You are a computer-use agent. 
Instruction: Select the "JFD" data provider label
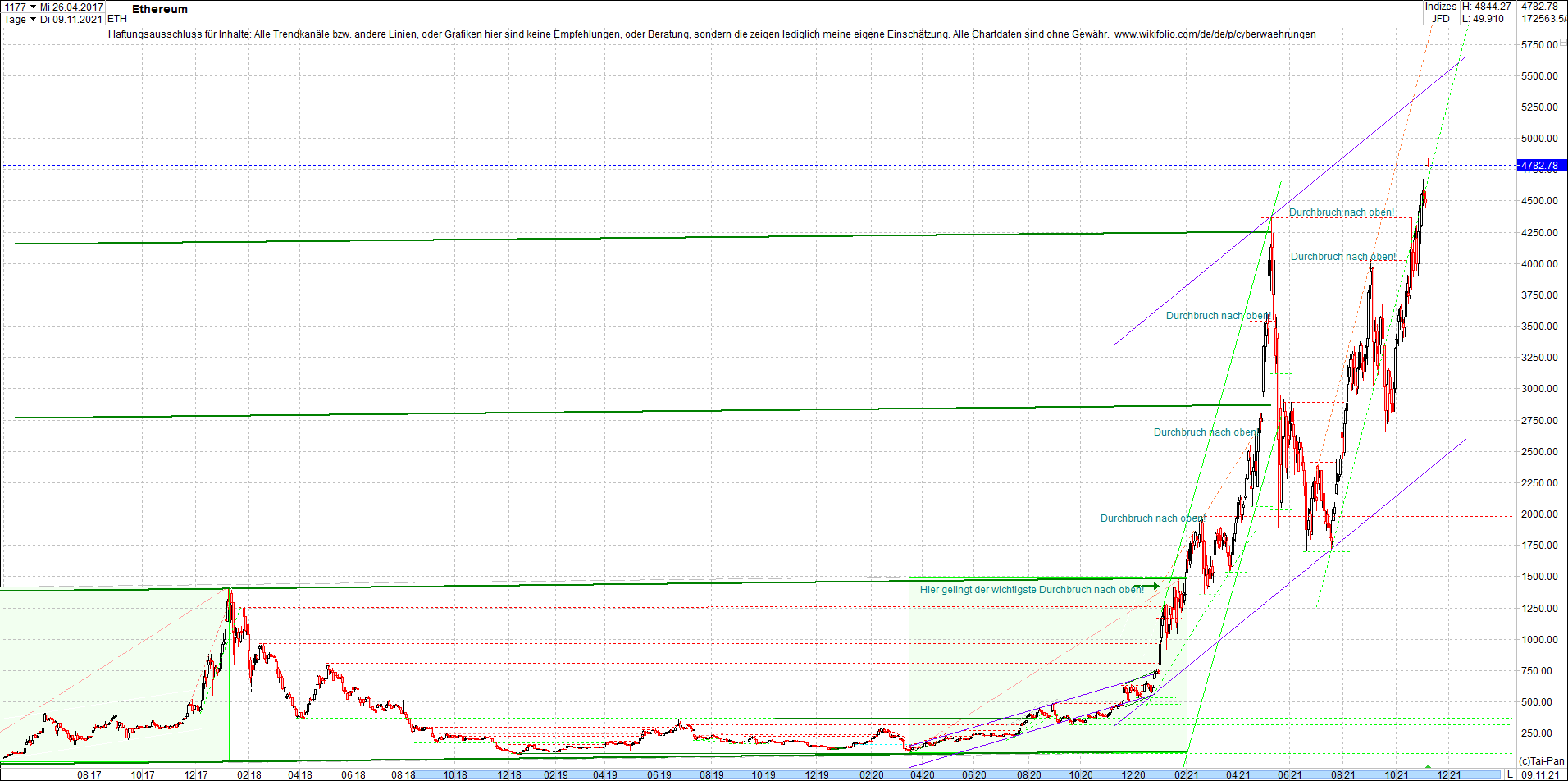[x=1441, y=17]
